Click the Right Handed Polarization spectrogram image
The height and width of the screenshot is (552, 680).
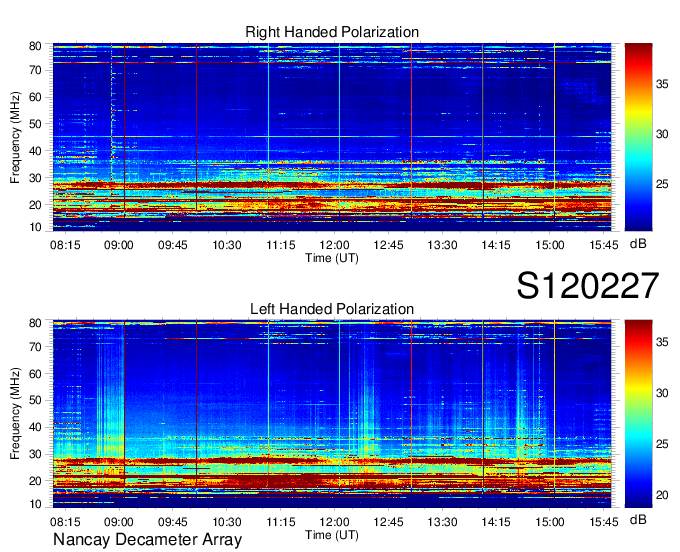click(332, 137)
